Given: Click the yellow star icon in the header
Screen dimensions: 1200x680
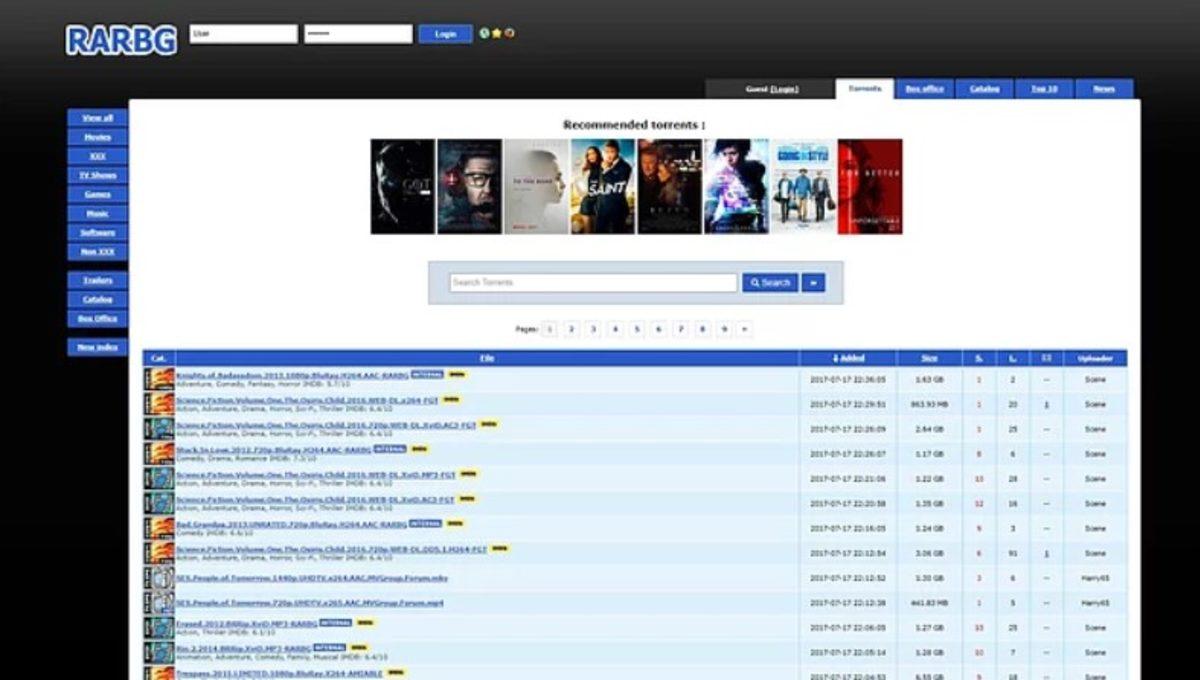Looking at the screenshot, I should [496, 33].
